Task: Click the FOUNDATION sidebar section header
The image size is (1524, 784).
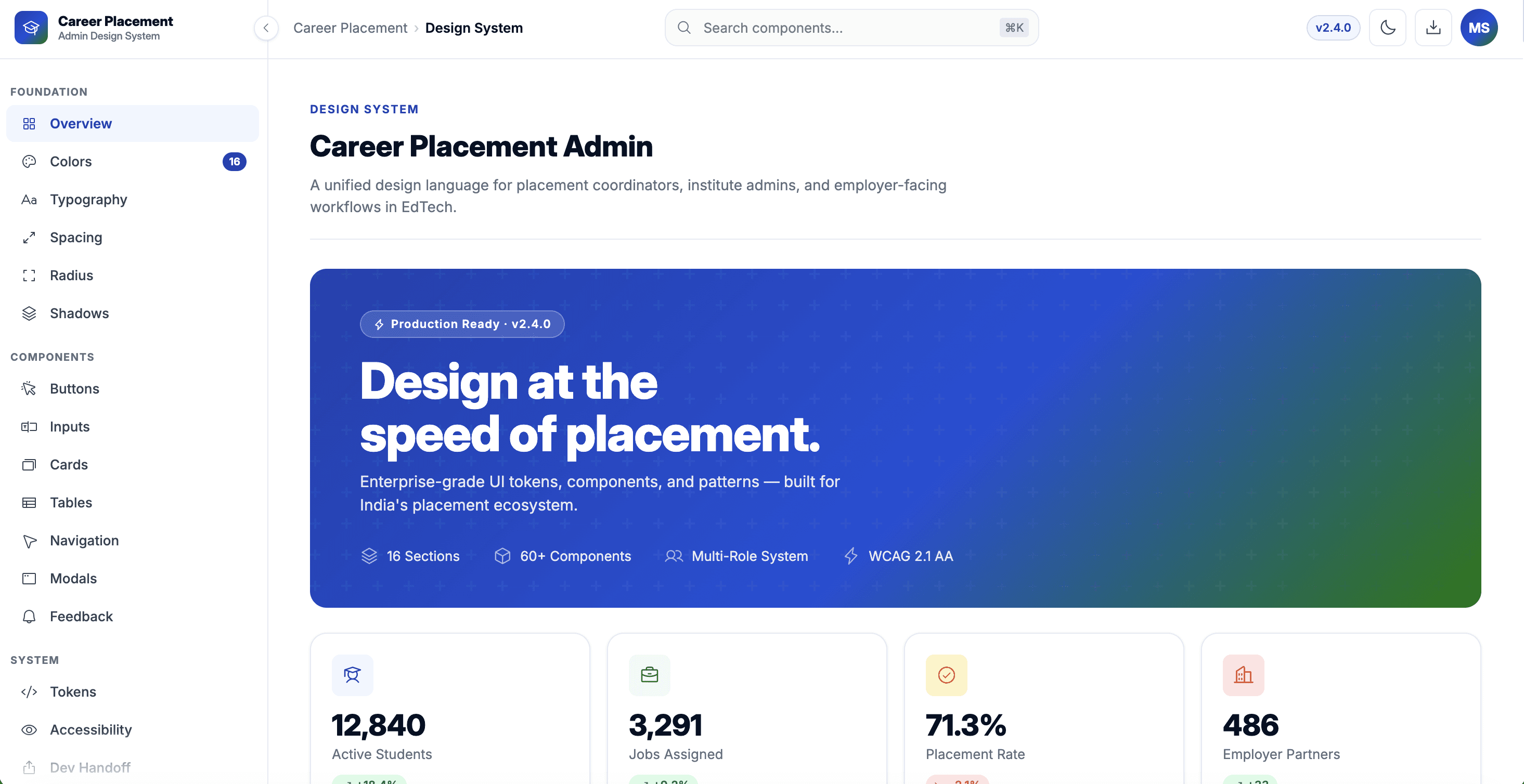Action: pyautogui.click(x=49, y=92)
